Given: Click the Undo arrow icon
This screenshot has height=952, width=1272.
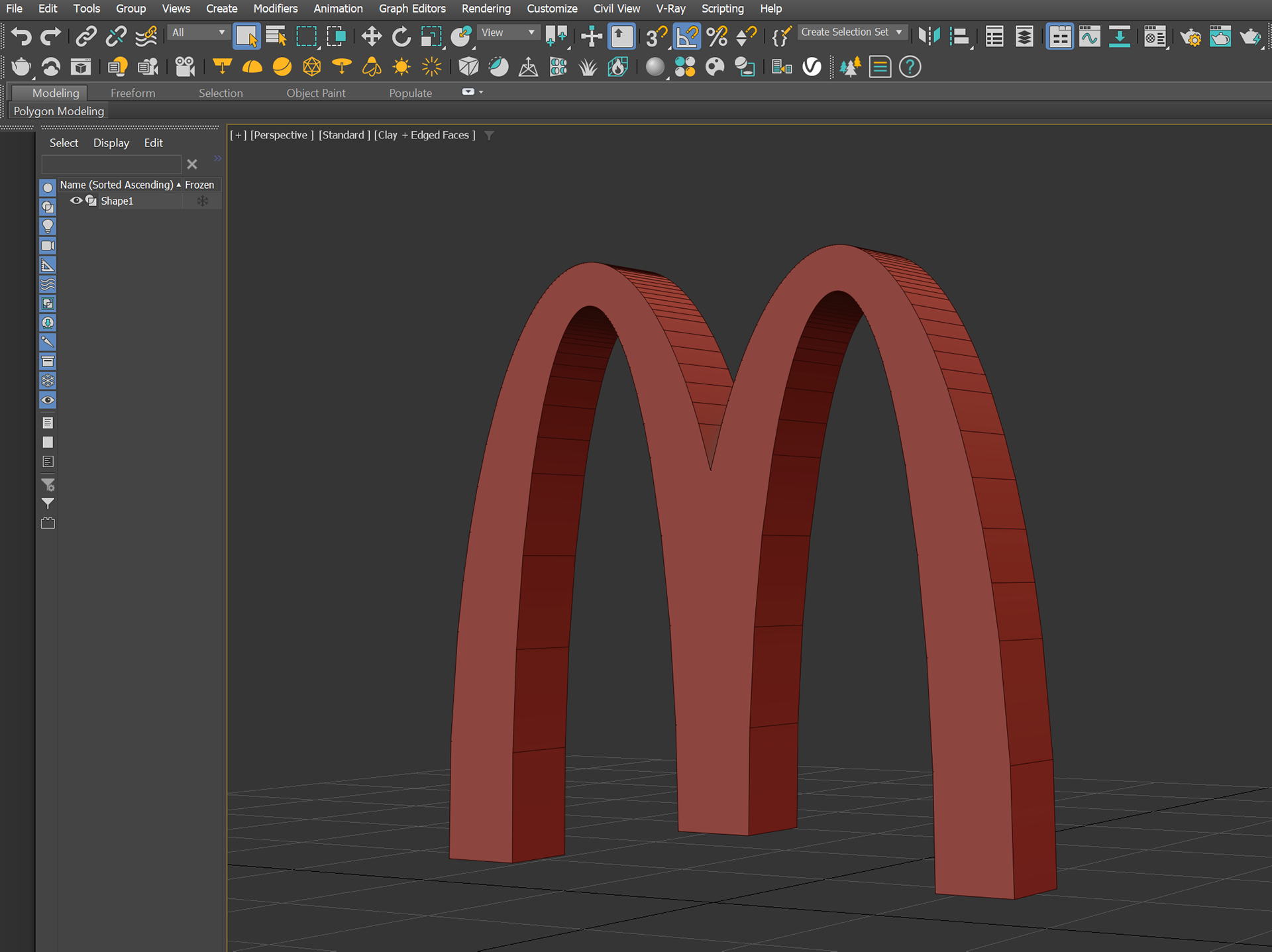Looking at the screenshot, I should click(21, 36).
